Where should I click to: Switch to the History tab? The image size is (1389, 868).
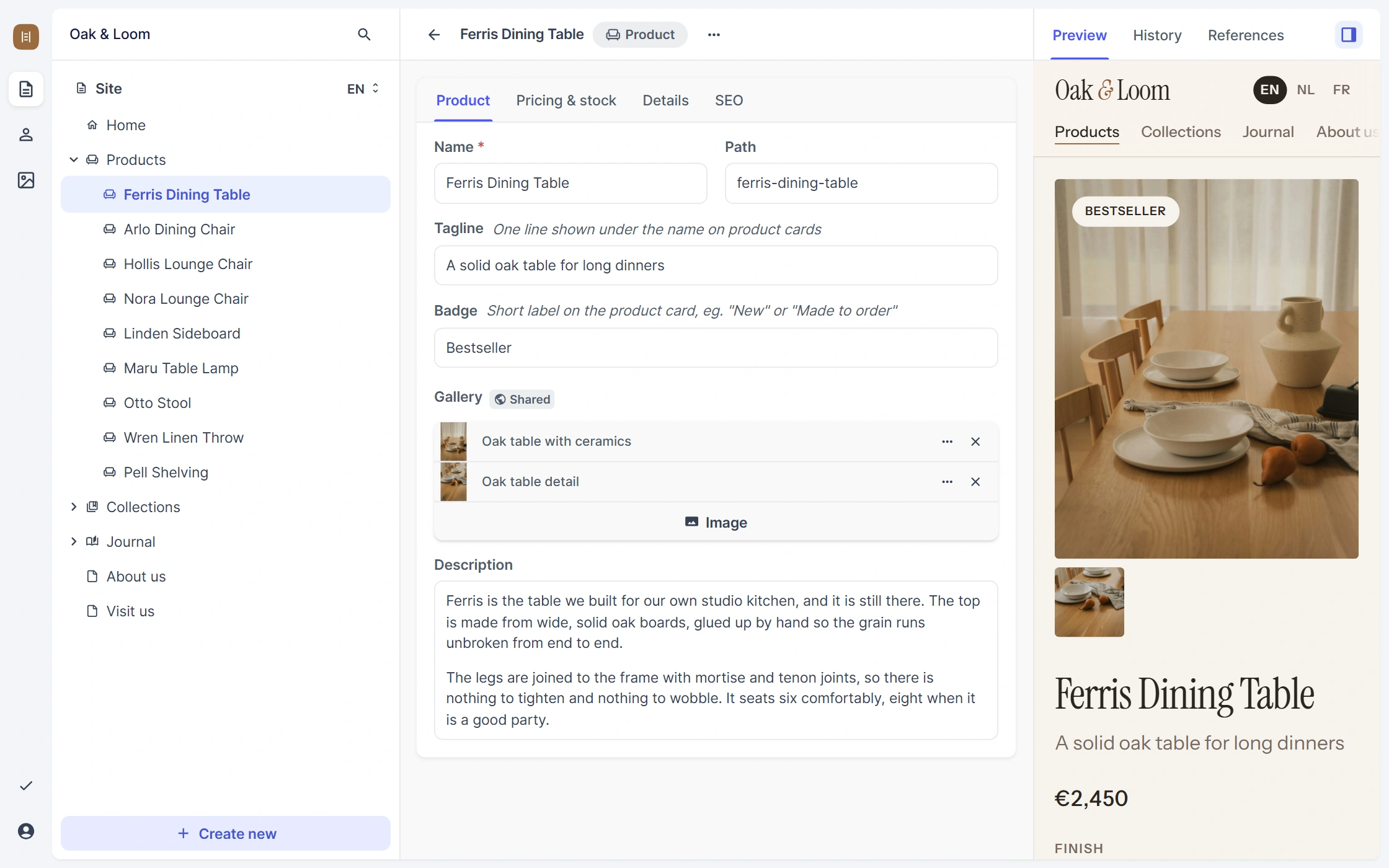point(1157,35)
